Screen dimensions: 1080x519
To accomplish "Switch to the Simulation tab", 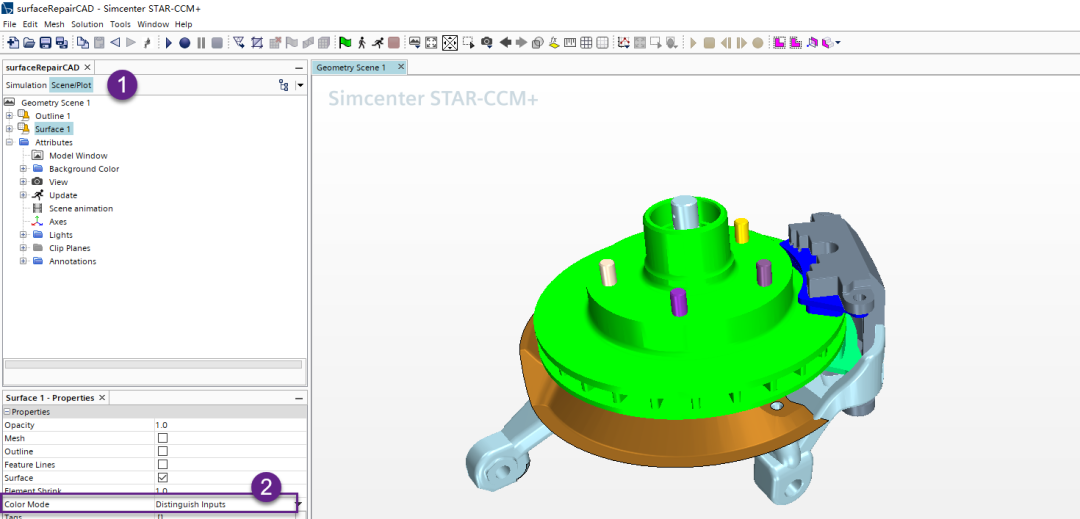I will pyautogui.click(x=26, y=85).
